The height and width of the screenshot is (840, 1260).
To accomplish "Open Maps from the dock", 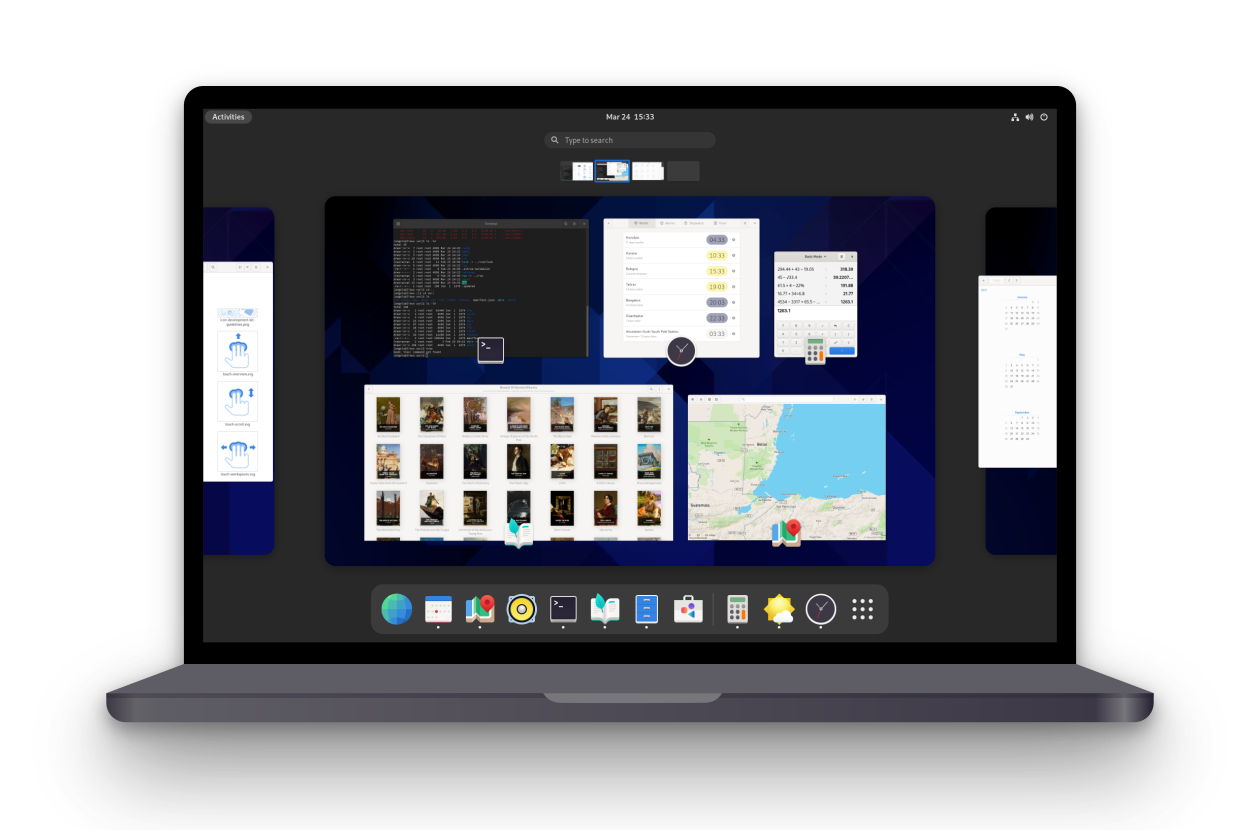I will tap(480, 609).
